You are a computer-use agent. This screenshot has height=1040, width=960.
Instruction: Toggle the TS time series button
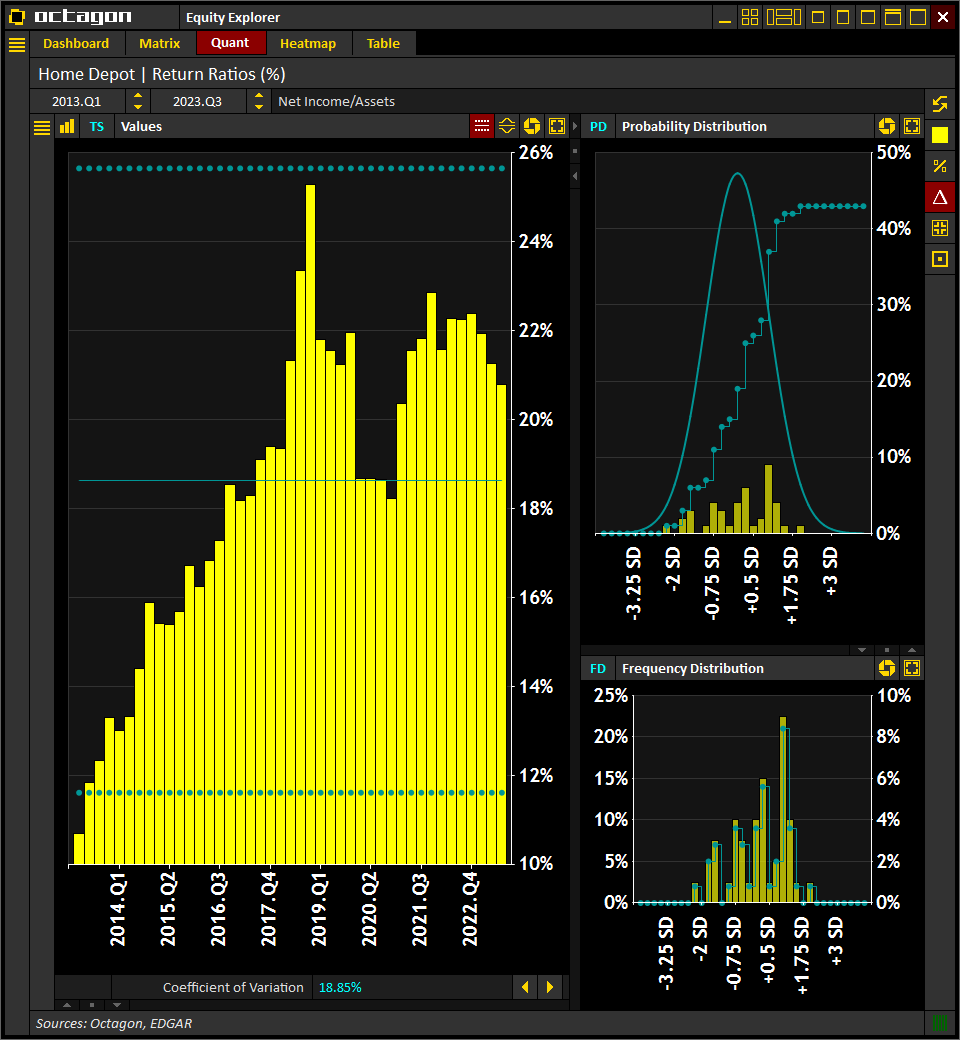click(97, 127)
